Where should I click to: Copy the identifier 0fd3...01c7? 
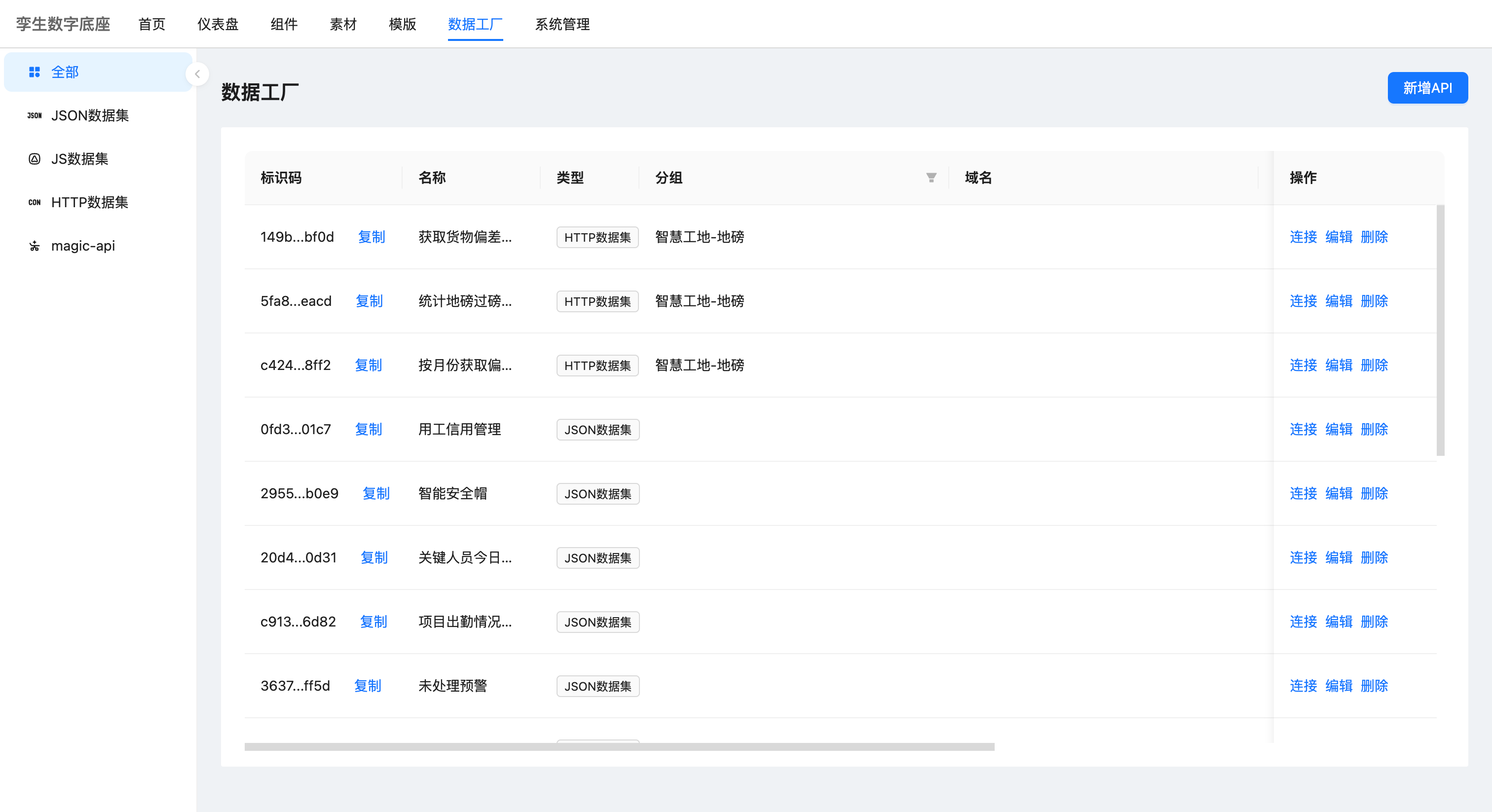click(369, 430)
